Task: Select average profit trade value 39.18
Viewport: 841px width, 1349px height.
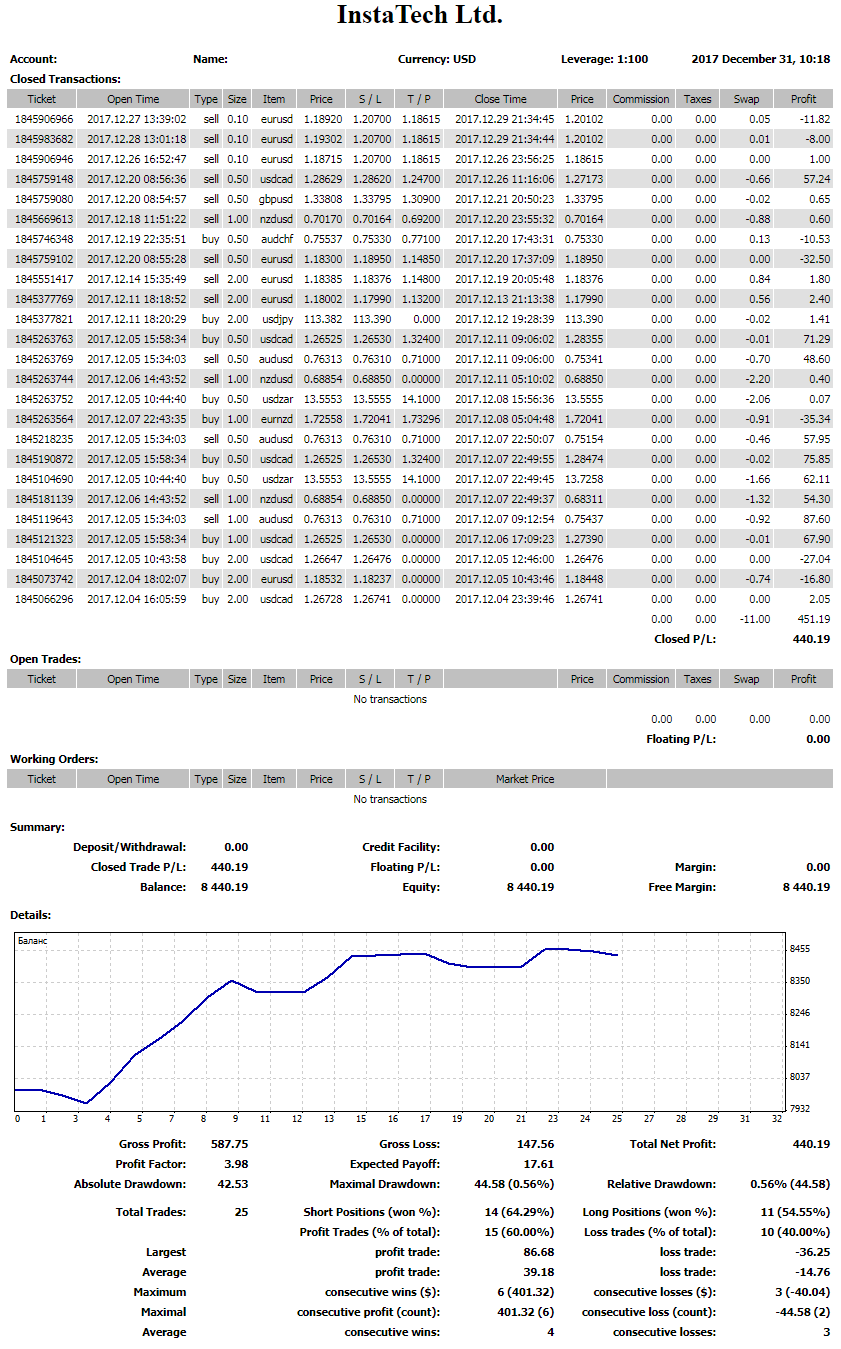Action: point(539,1272)
